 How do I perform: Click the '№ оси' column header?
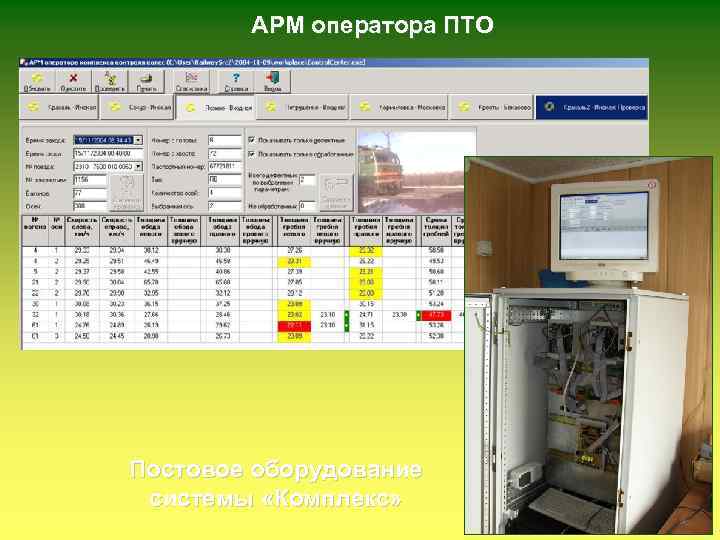click(56, 231)
